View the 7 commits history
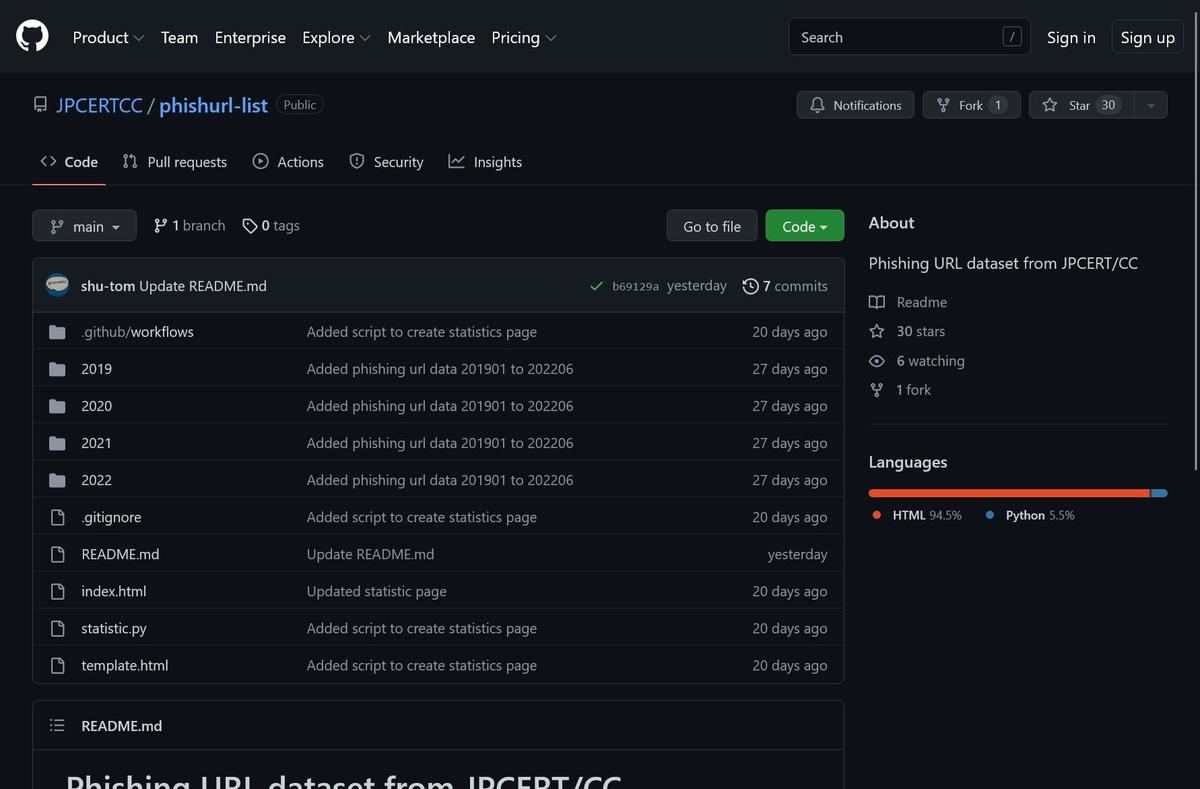The height and width of the screenshot is (789, 1200). (785, 286)
